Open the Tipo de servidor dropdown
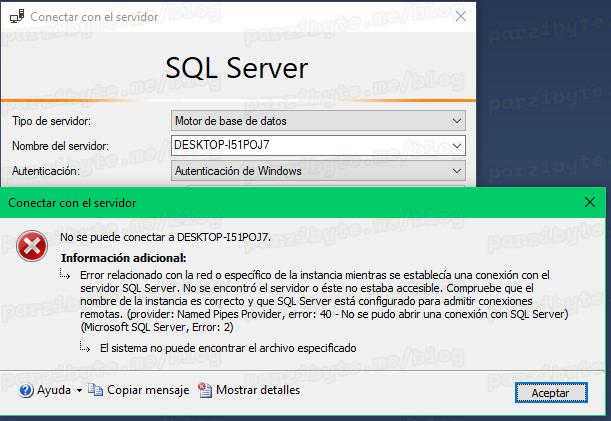 click(457, 121)
